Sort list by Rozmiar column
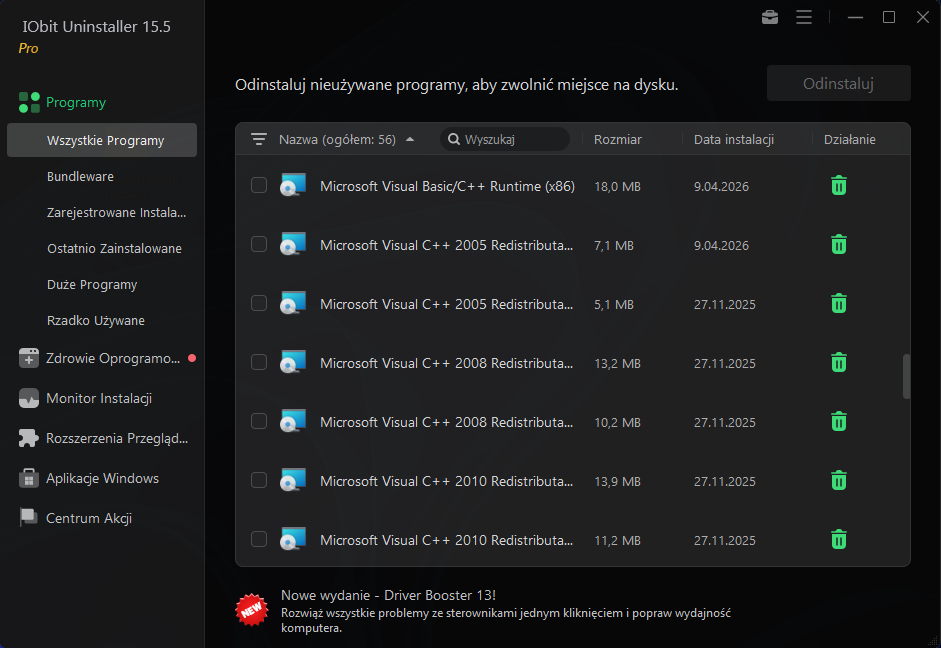This screenshot has height=648, width=941. [x=618, y=139]
